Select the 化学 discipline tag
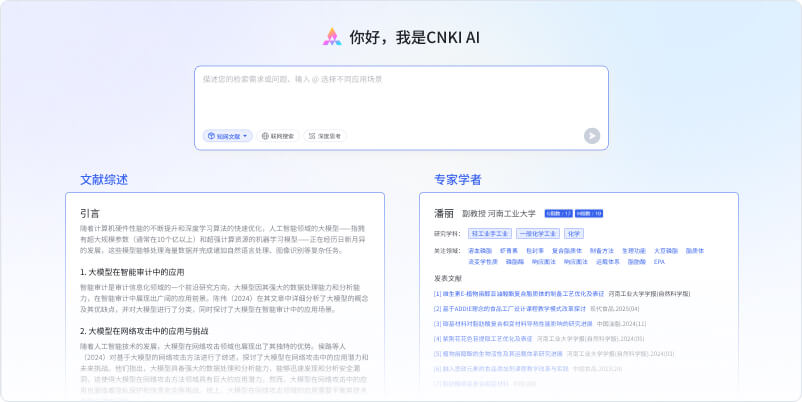The image size is (802, 402). (574, 234)
